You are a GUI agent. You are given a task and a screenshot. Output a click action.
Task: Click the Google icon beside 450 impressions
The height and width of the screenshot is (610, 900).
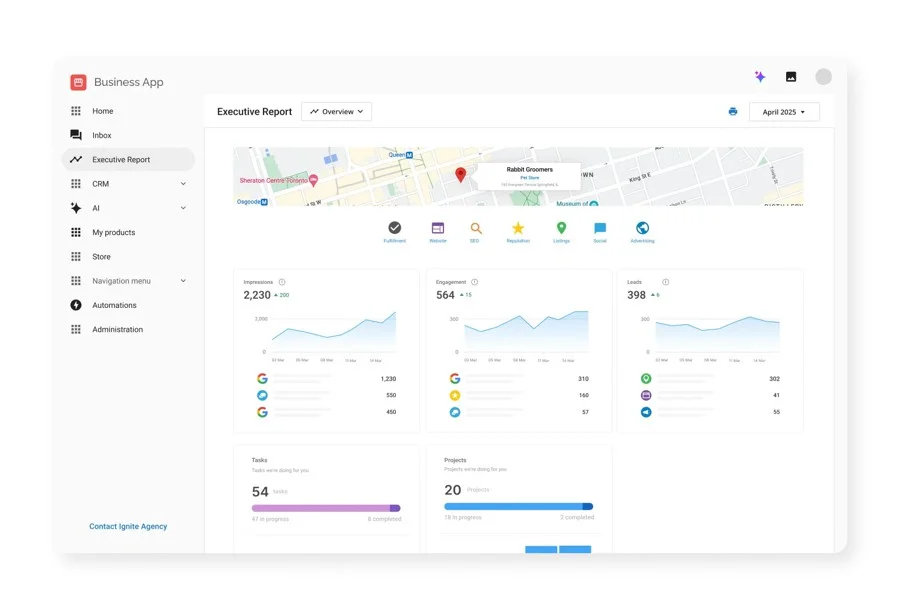point(262,412)
